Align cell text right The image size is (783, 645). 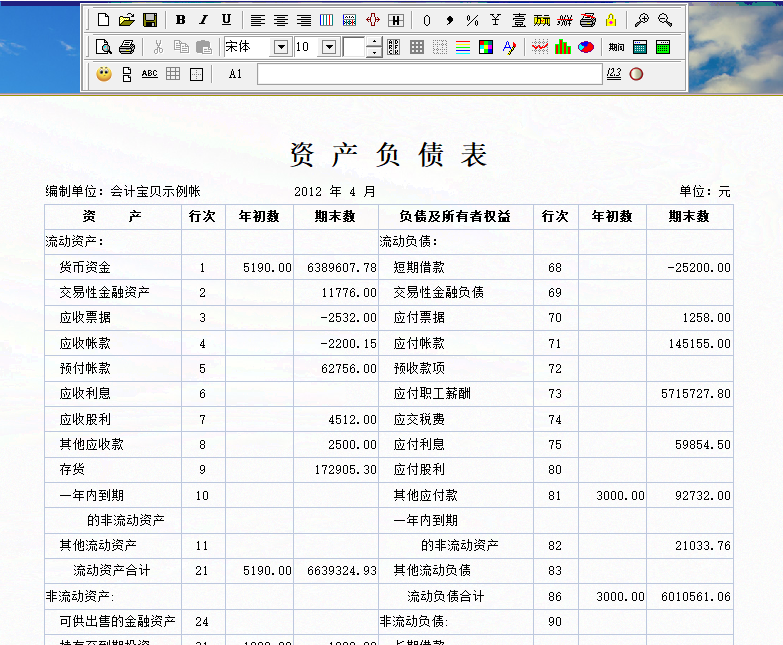[304, 20]
